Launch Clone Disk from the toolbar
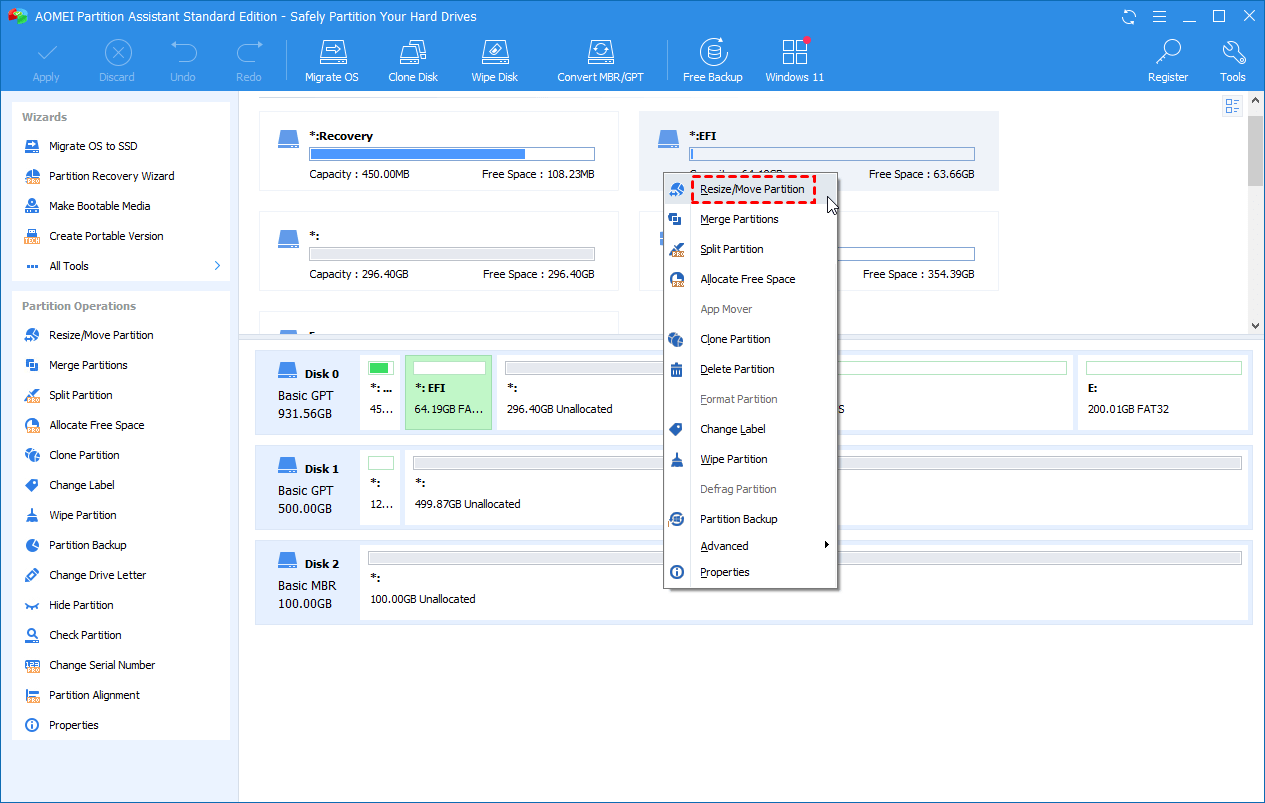Screen dimensions: 1265x803 (x=413, y=61)
